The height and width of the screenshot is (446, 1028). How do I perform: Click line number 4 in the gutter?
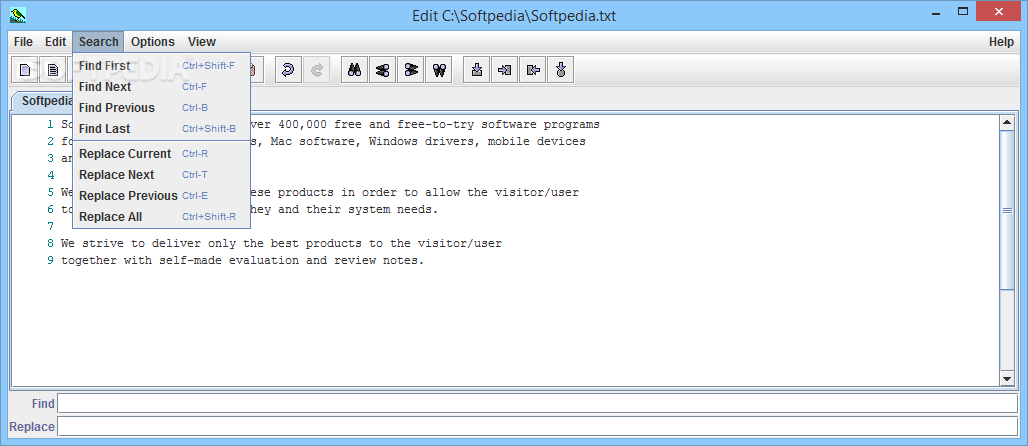point(50,175)
